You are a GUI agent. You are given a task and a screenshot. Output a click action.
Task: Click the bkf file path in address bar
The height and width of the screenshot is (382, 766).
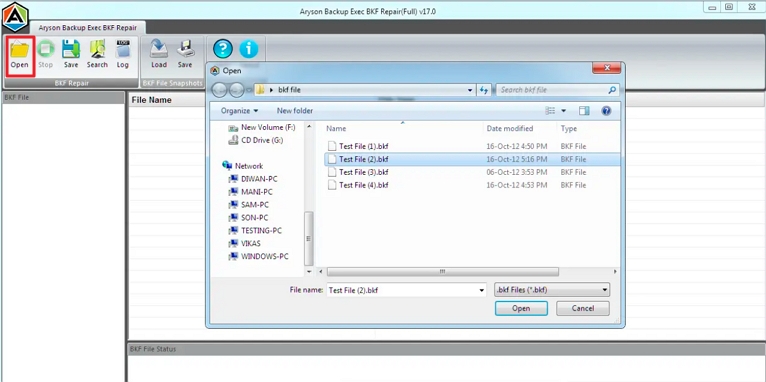[x=289, y=90]
